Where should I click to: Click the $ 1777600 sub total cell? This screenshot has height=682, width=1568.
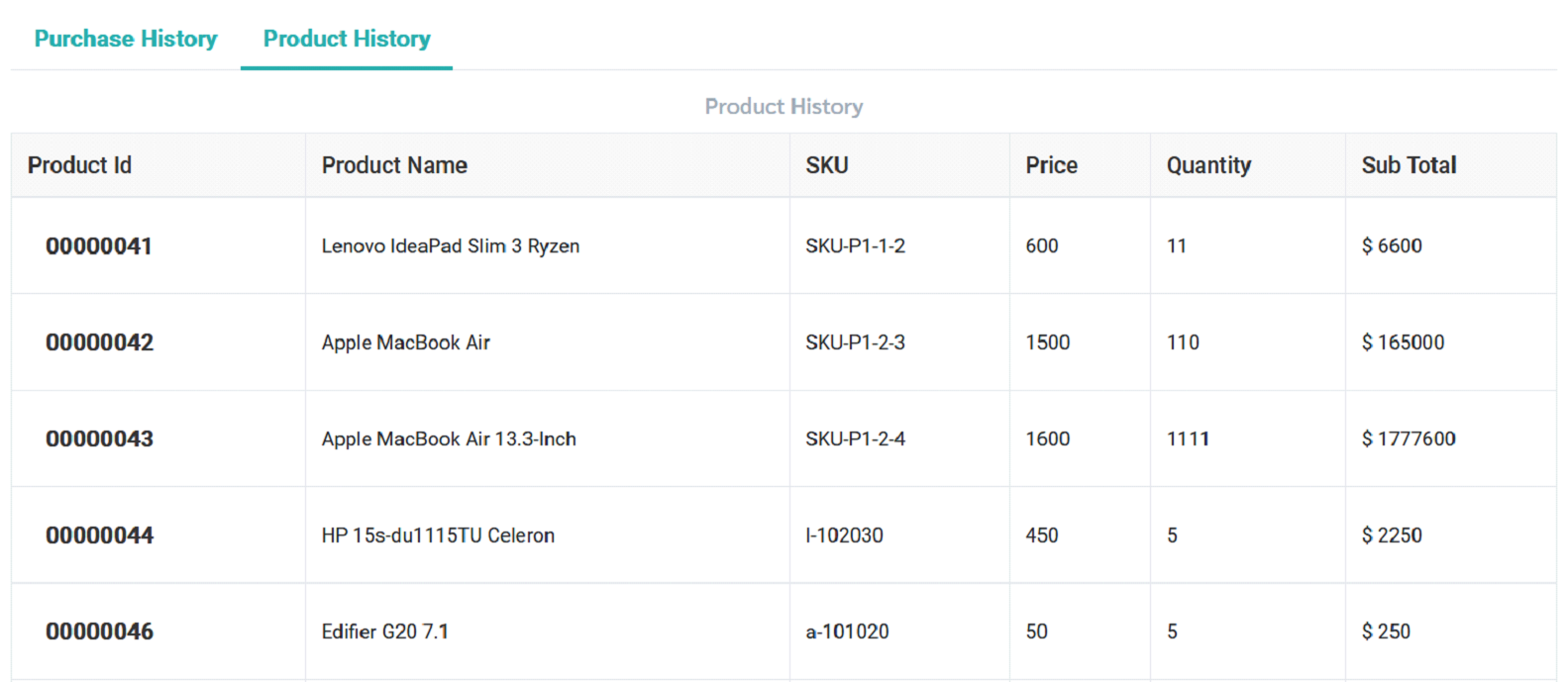coord(1408,438)
